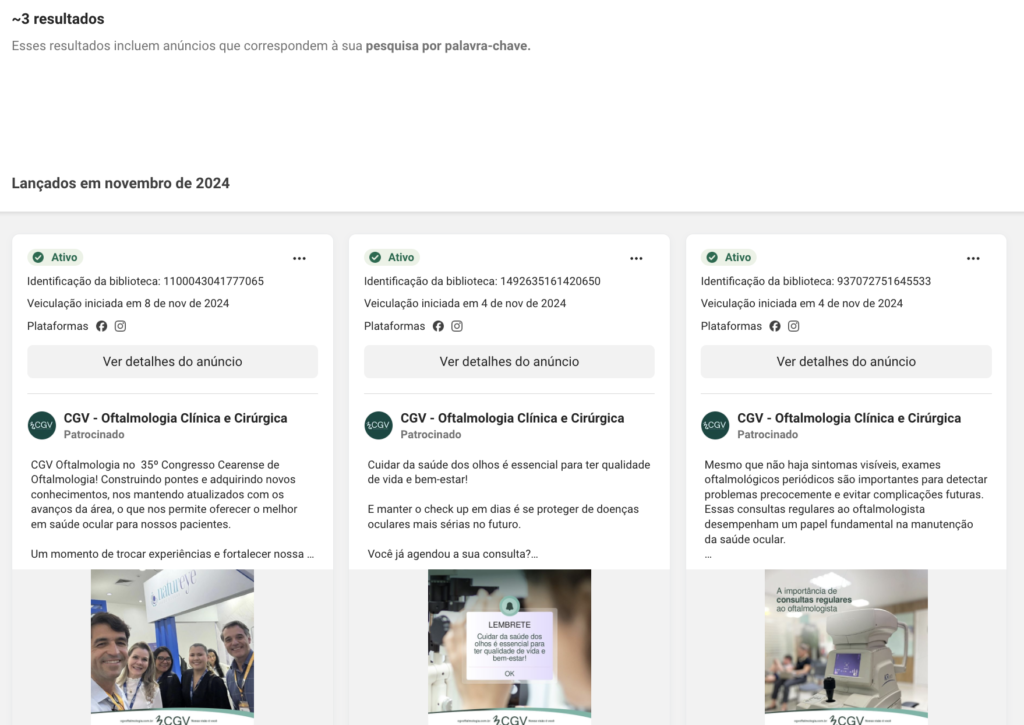Open three-dots menu on second ad card
The image size is (1024, 725).
coord(636,259)
